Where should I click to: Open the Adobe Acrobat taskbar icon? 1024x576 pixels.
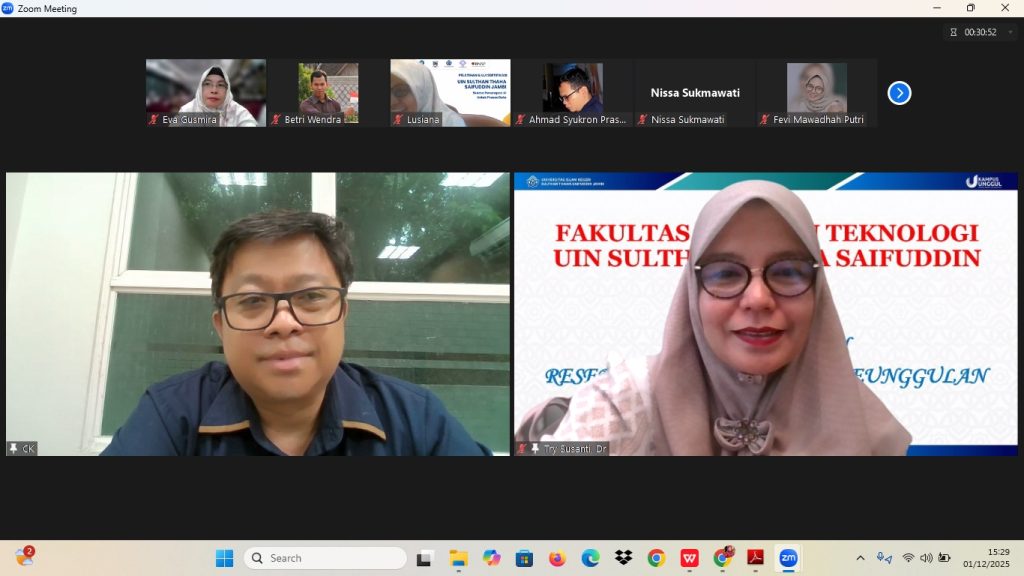pos(755,558)
